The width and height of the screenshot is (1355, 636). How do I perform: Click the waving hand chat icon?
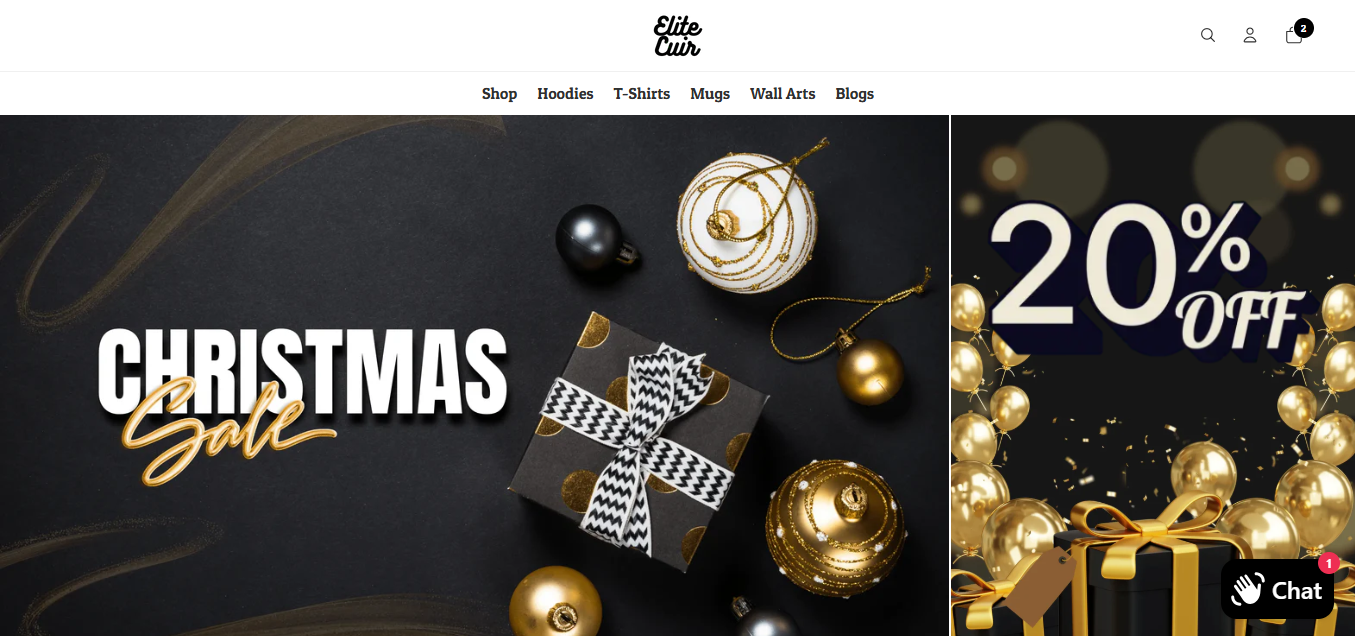(1247, 590)
